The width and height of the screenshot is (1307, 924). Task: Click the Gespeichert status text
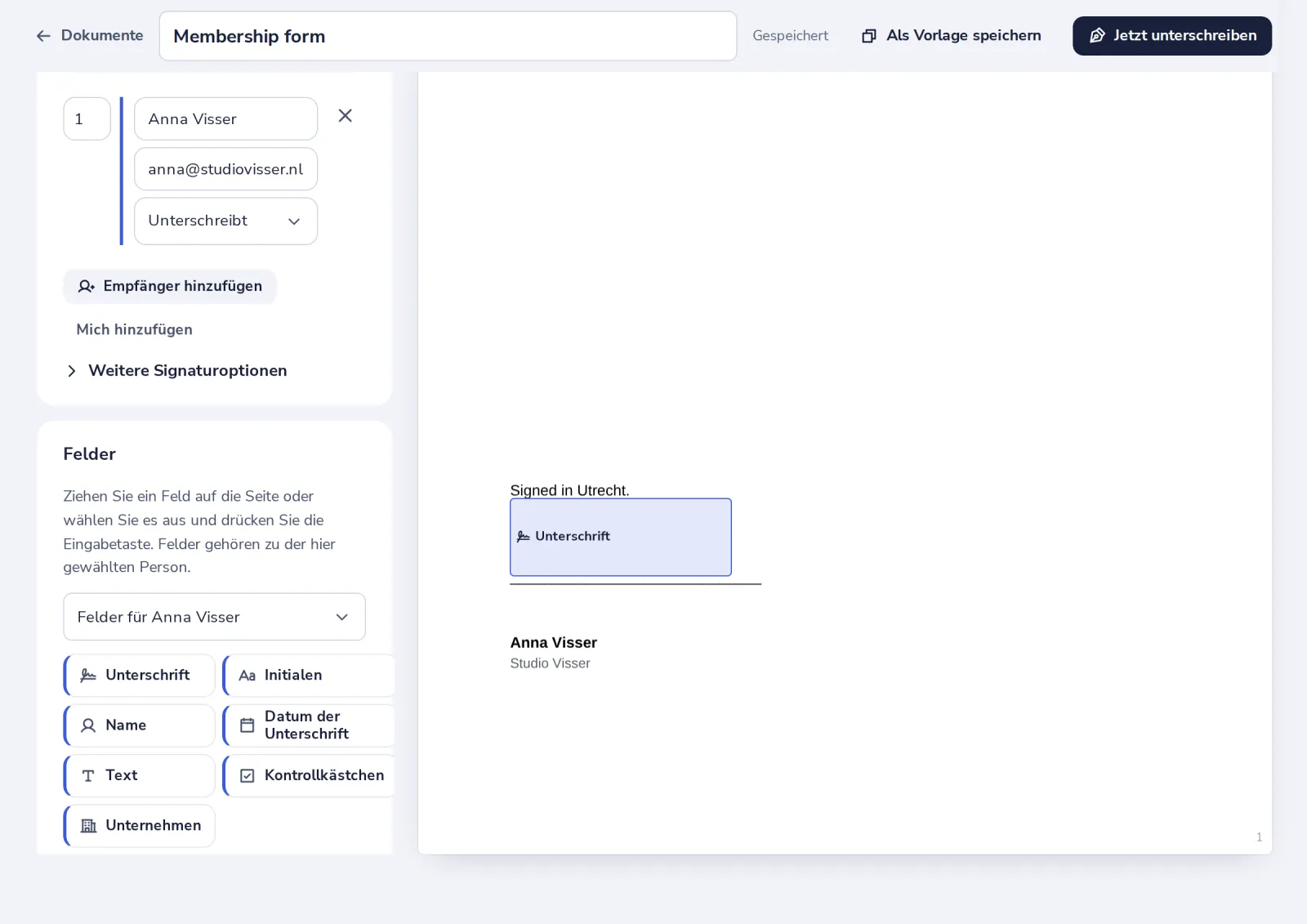(x=790, y=36)
